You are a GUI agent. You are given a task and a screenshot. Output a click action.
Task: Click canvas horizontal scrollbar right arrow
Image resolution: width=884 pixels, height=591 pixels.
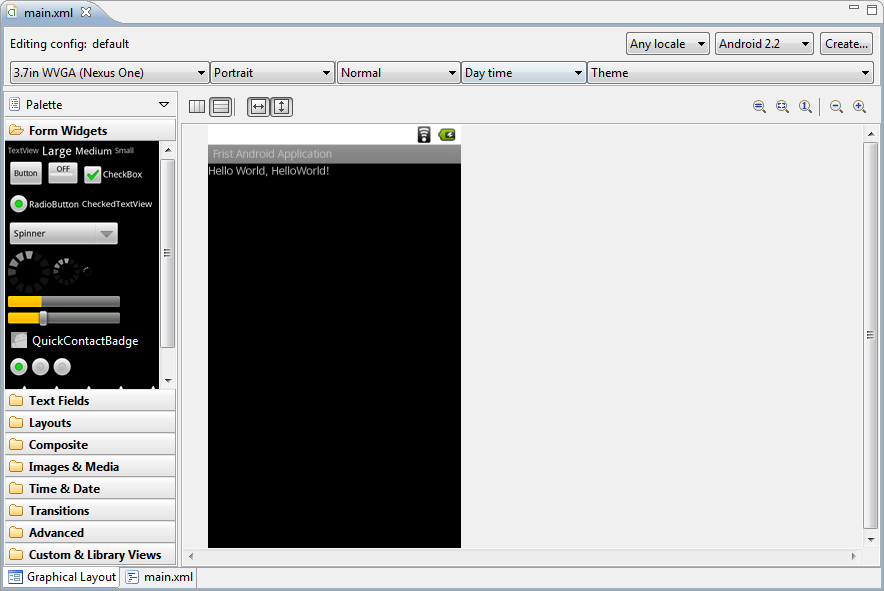pos(854,556)
